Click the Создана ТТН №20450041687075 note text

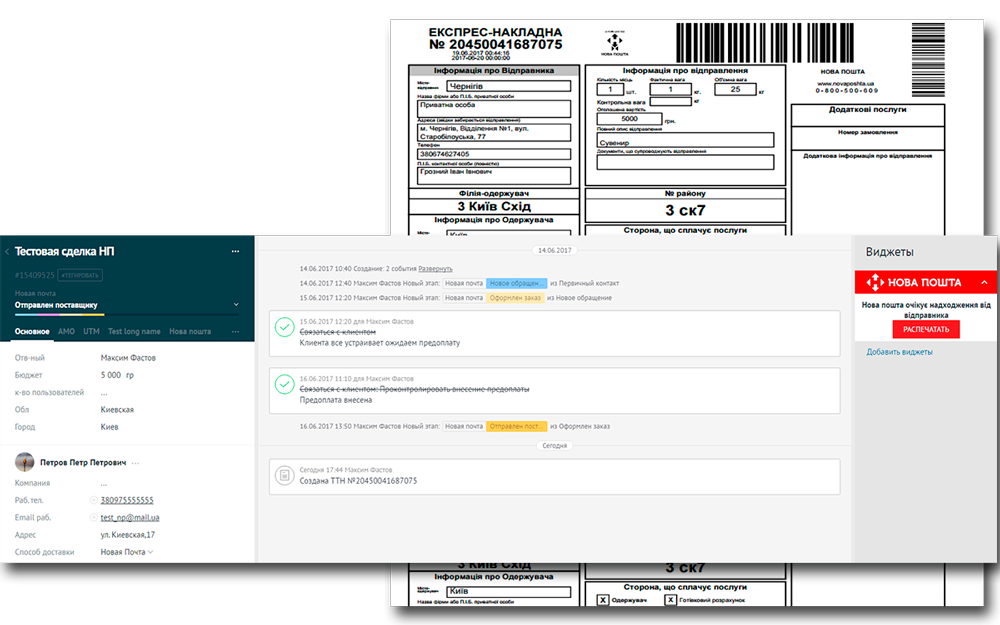click(x=358, y=481)
